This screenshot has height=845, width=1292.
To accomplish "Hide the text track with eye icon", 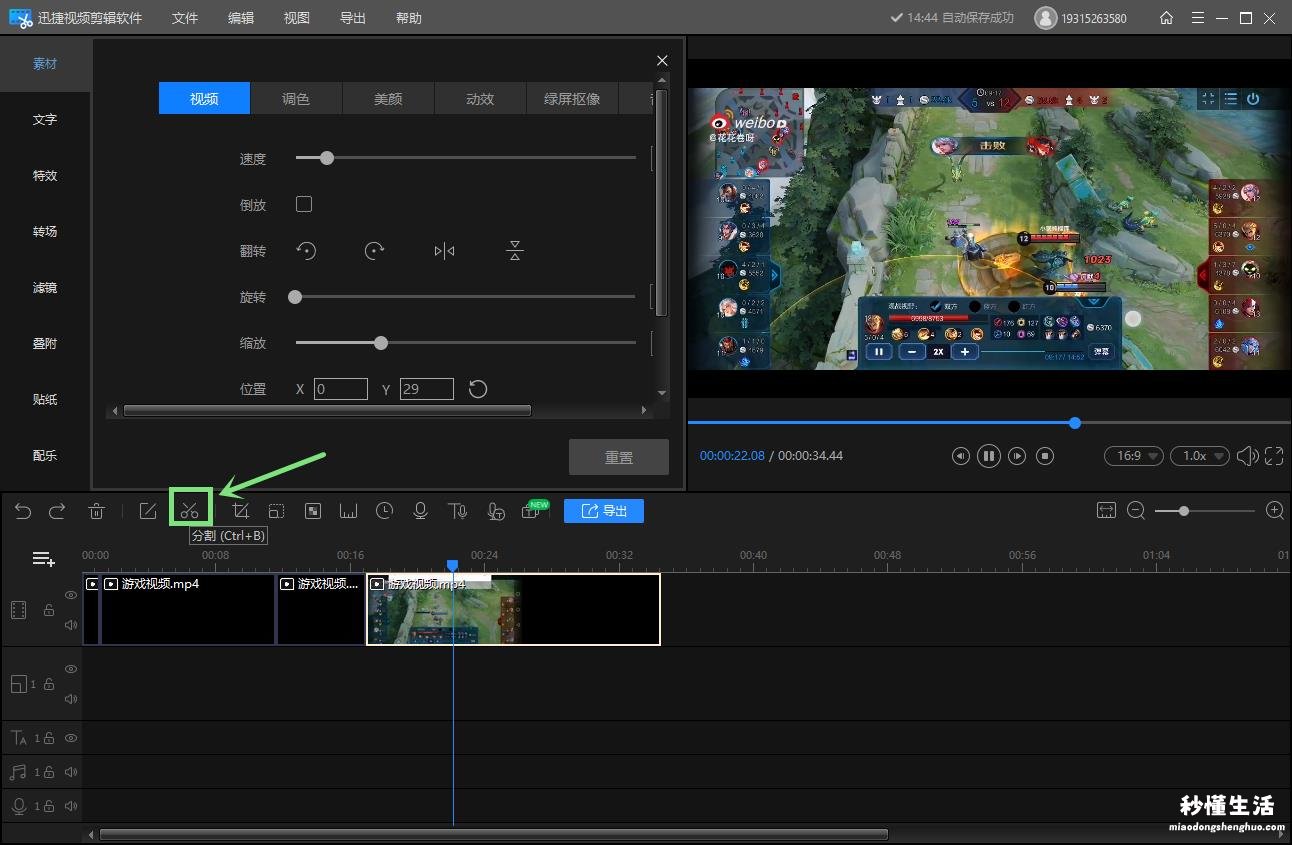I will point(71,738).
